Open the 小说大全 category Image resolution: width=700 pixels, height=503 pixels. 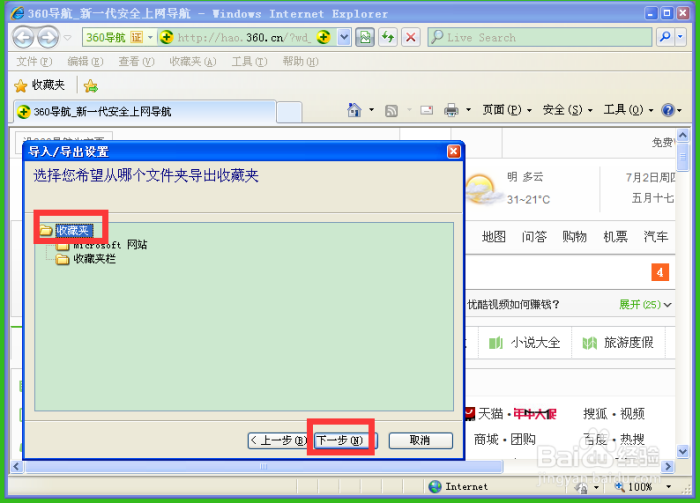click(525, 343)
